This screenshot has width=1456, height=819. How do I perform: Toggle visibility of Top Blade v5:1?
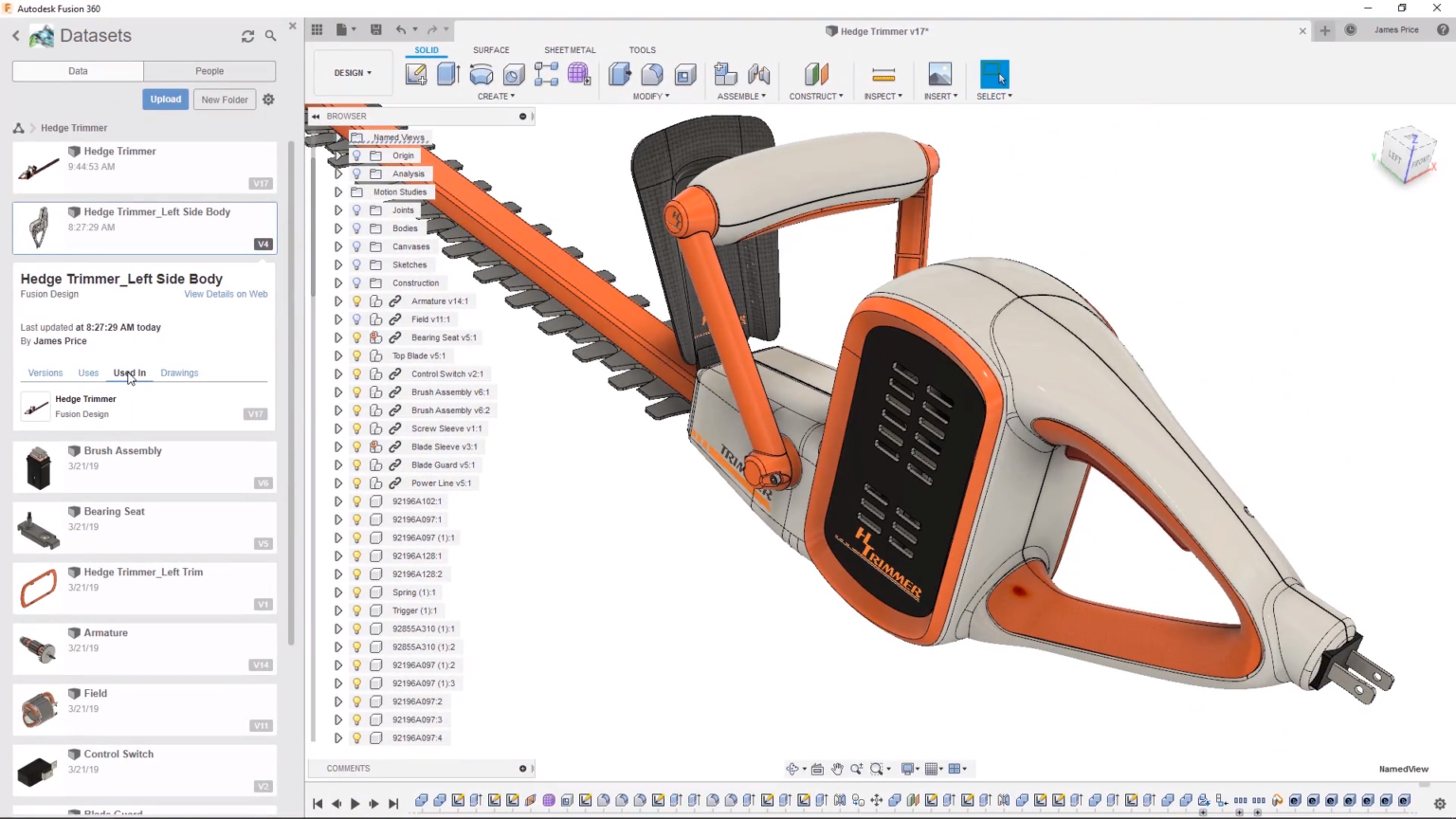point(356,355)
